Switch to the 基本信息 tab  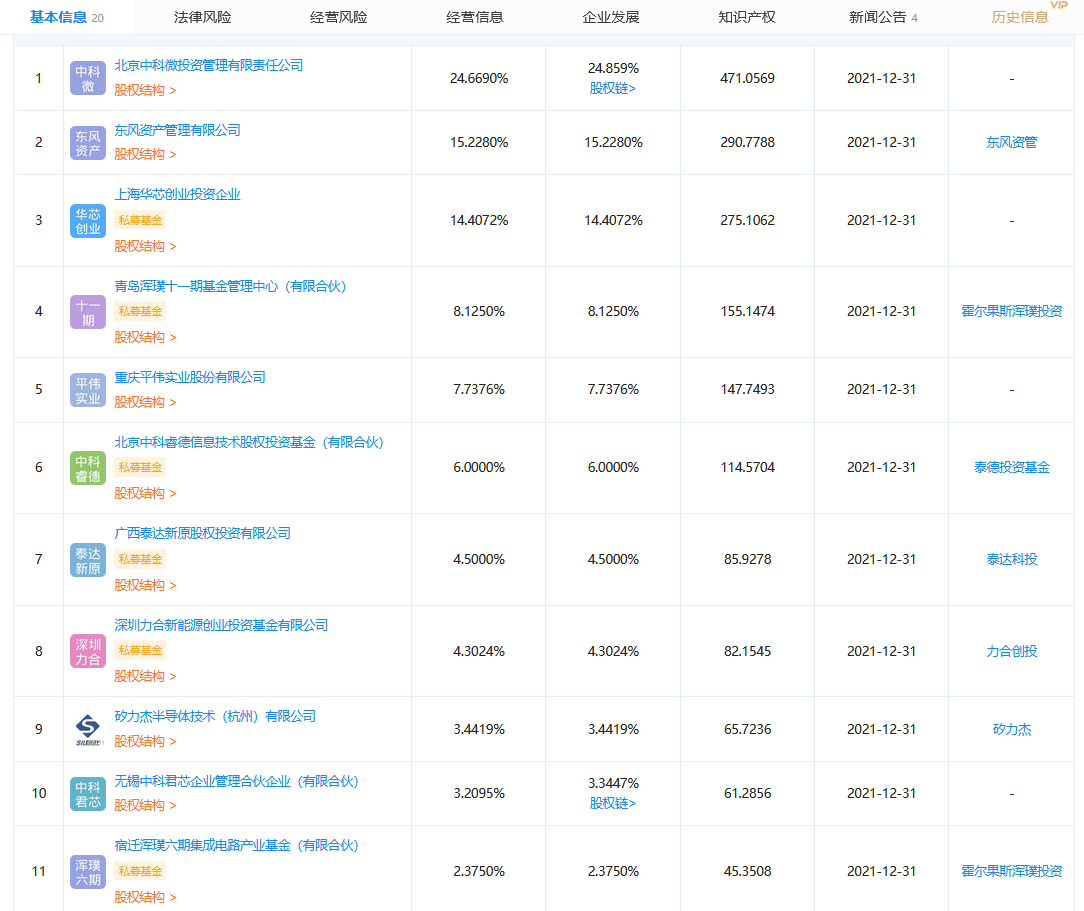tap(66, 17)
